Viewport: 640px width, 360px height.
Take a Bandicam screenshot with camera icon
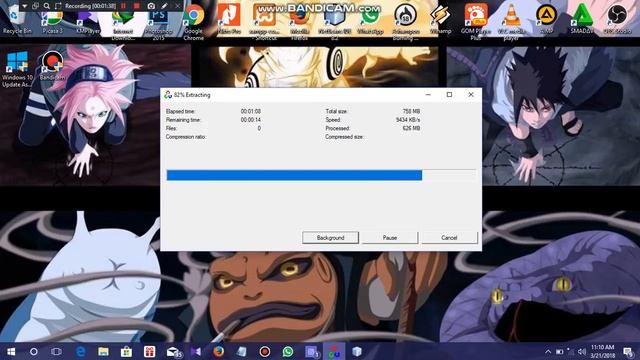point(151,6)
